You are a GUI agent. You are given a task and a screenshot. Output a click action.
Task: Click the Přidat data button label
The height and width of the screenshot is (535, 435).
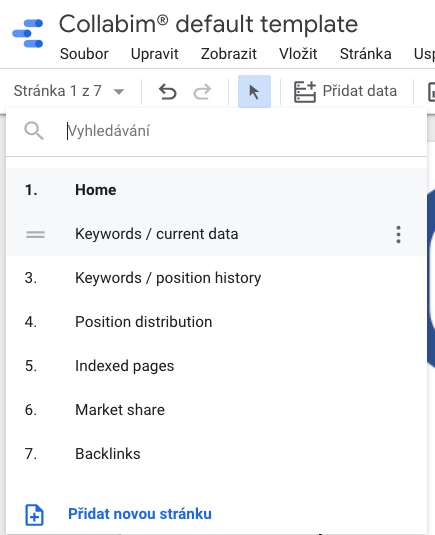tap(360, 91)
